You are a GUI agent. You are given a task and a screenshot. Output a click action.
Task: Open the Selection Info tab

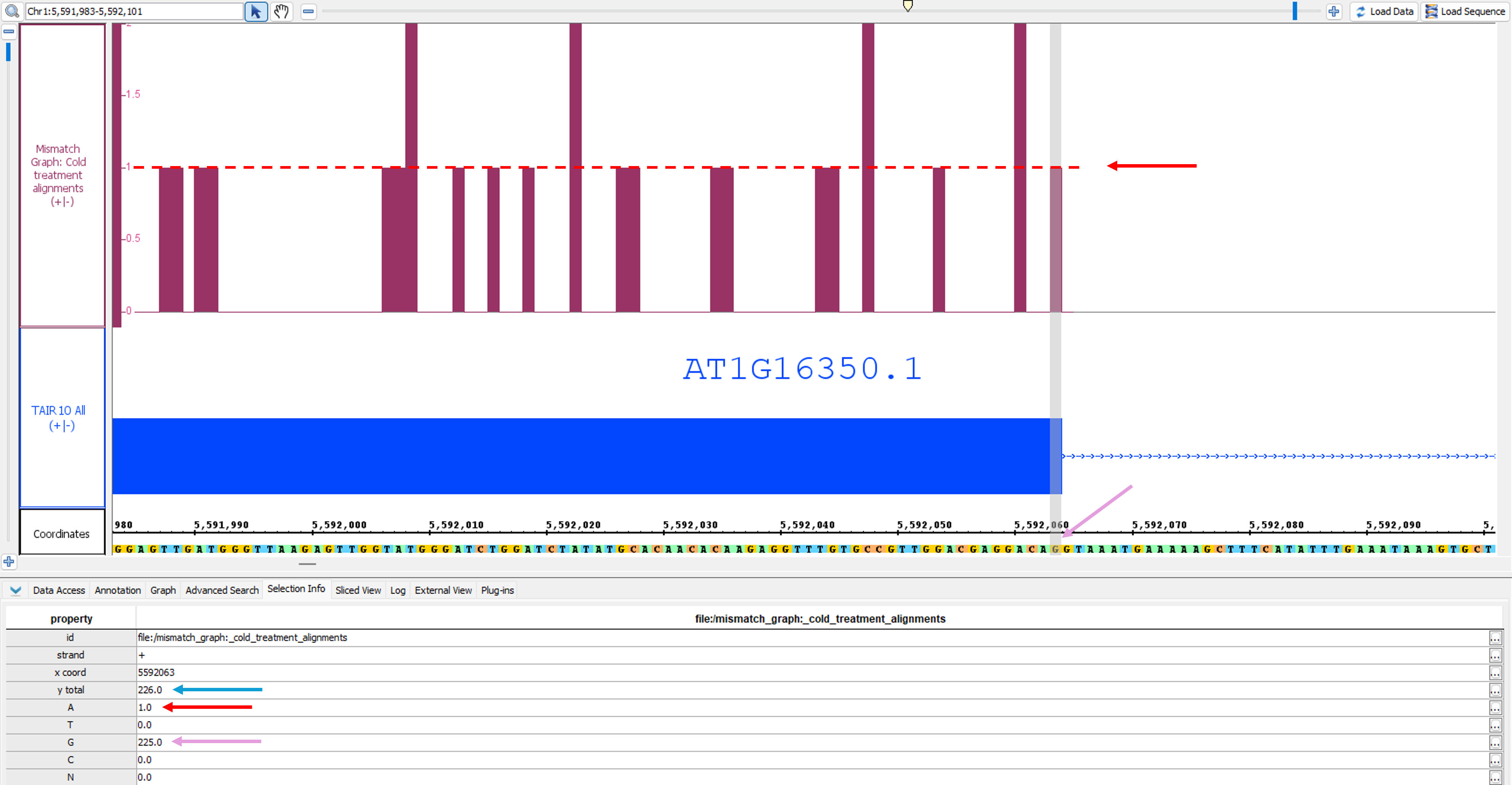coord(296,588)
